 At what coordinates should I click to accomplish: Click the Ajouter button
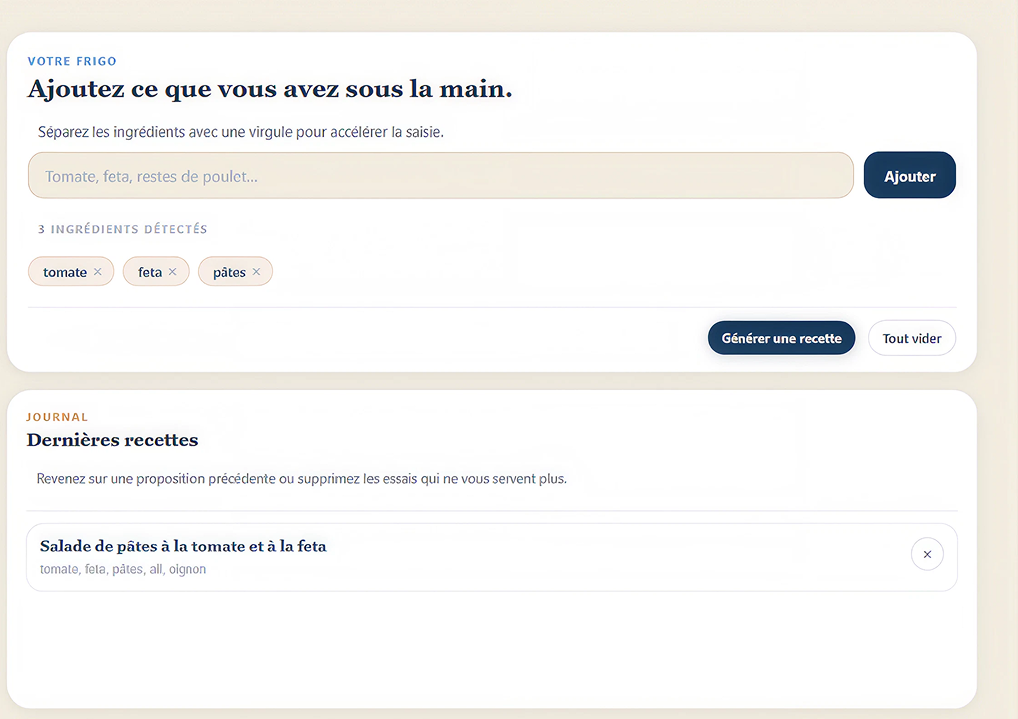[x=910, y=175]
